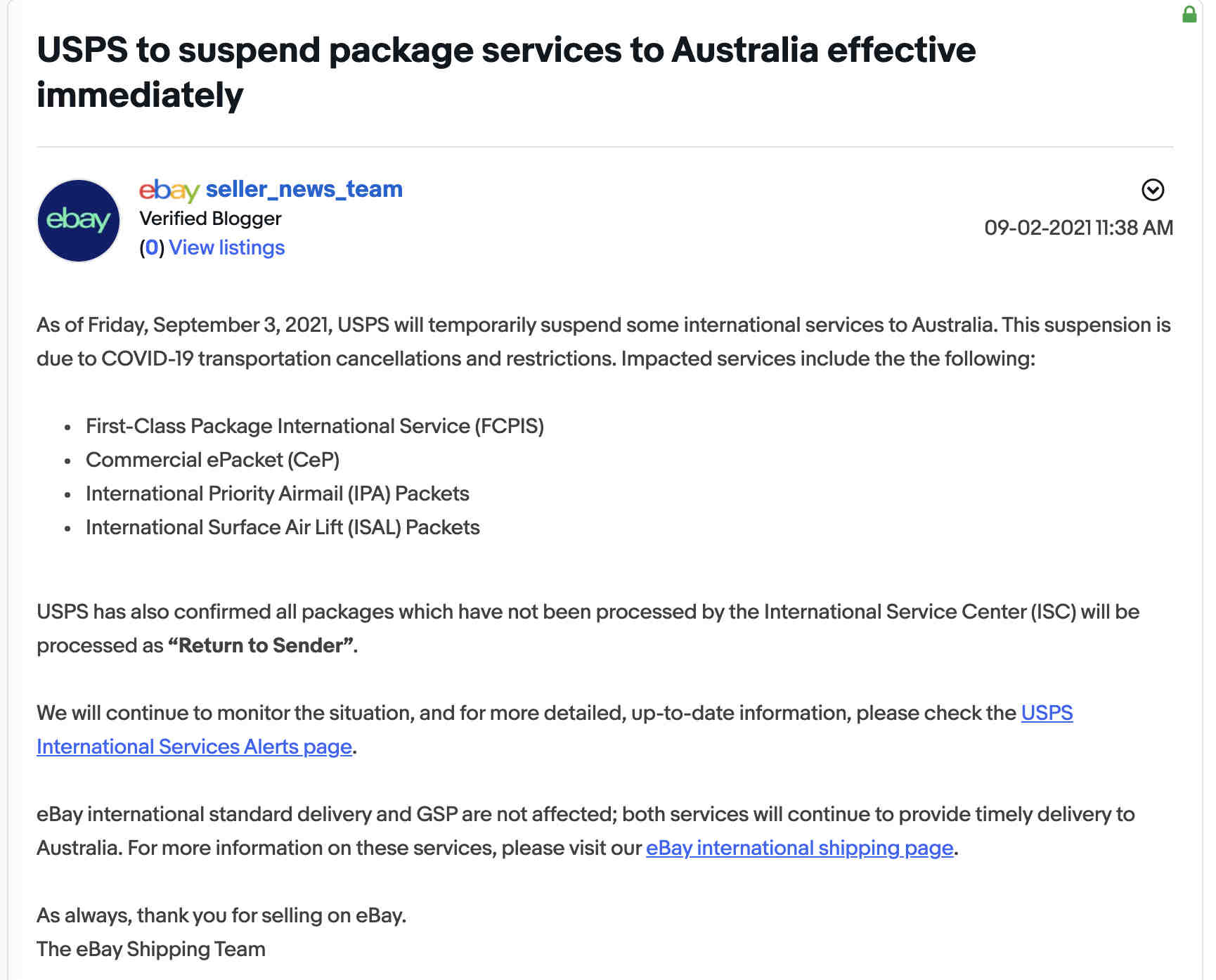Open the post options dropdown chevron
This screenshot has height=980, width=1216.
click(x=1153, y=190)
